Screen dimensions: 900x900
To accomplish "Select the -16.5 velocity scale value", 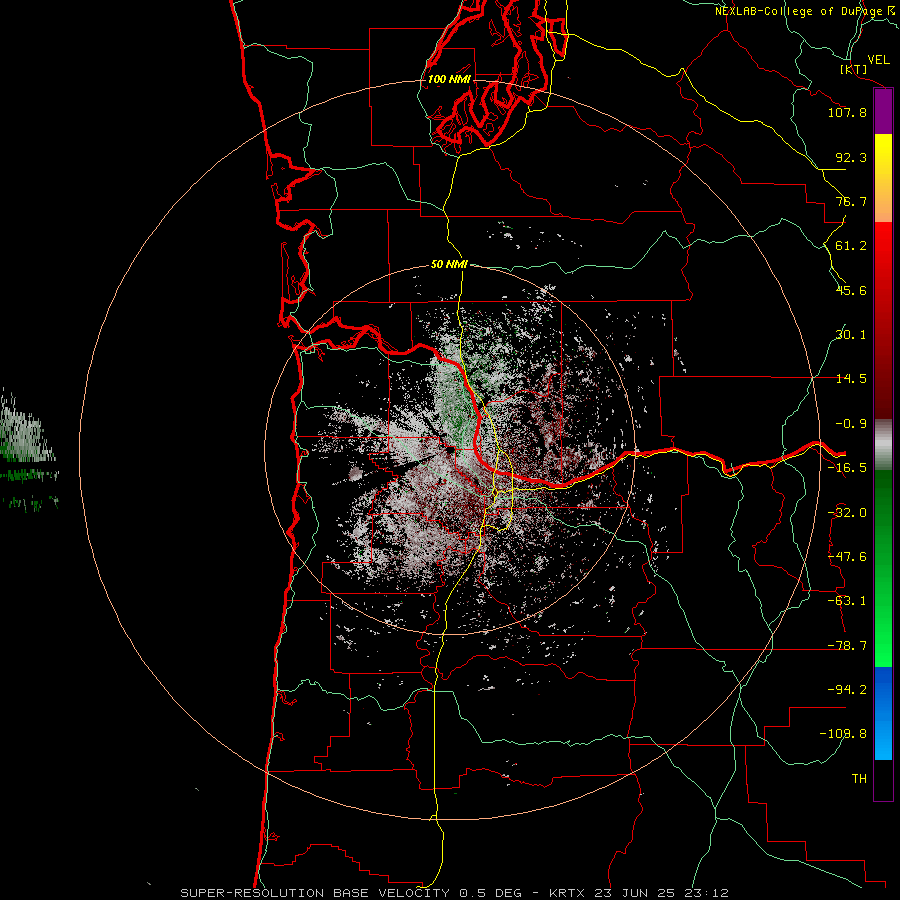I will point(847,468).
